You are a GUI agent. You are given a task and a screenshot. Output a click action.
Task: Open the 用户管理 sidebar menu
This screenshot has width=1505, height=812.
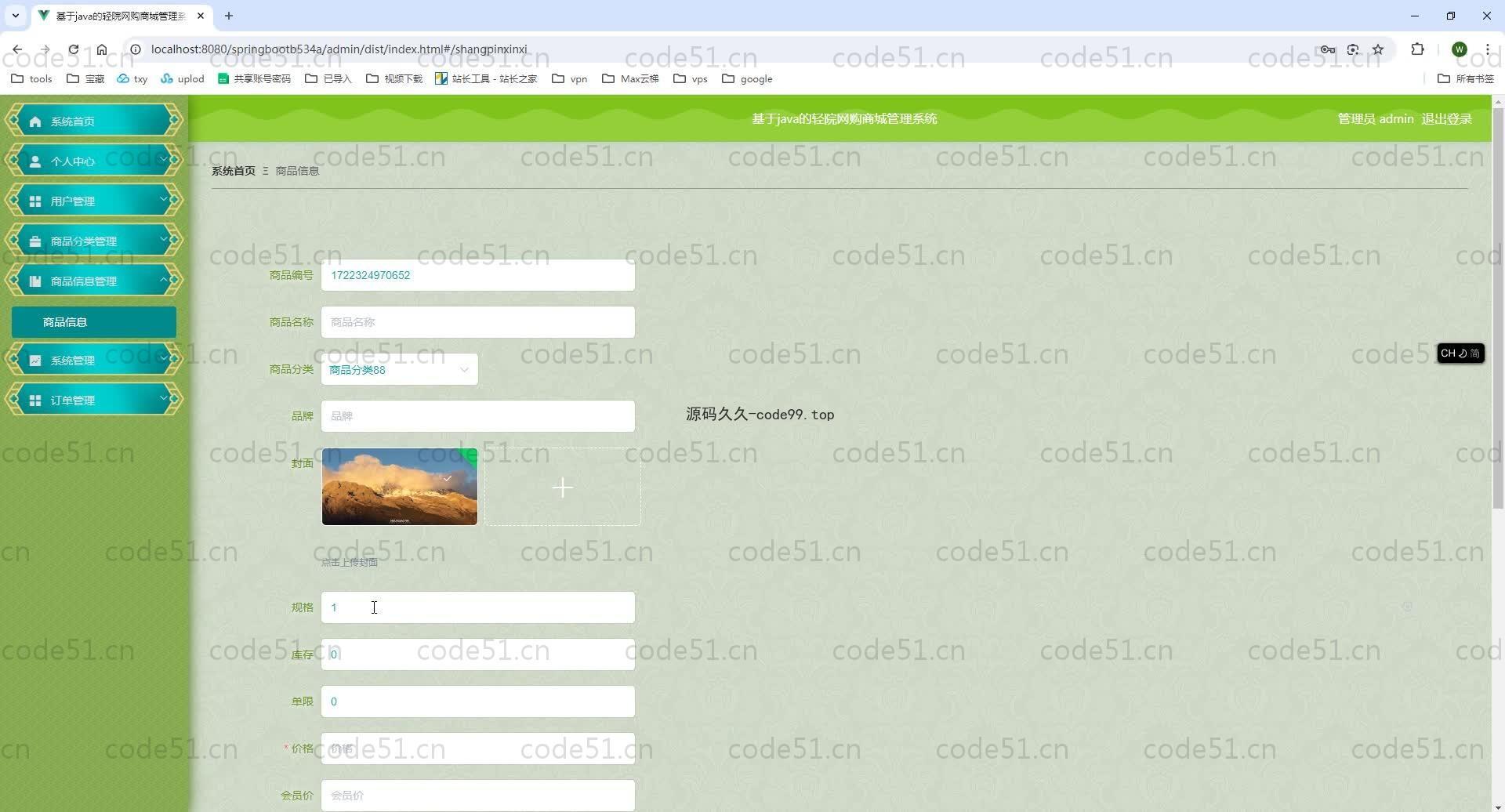93,201
